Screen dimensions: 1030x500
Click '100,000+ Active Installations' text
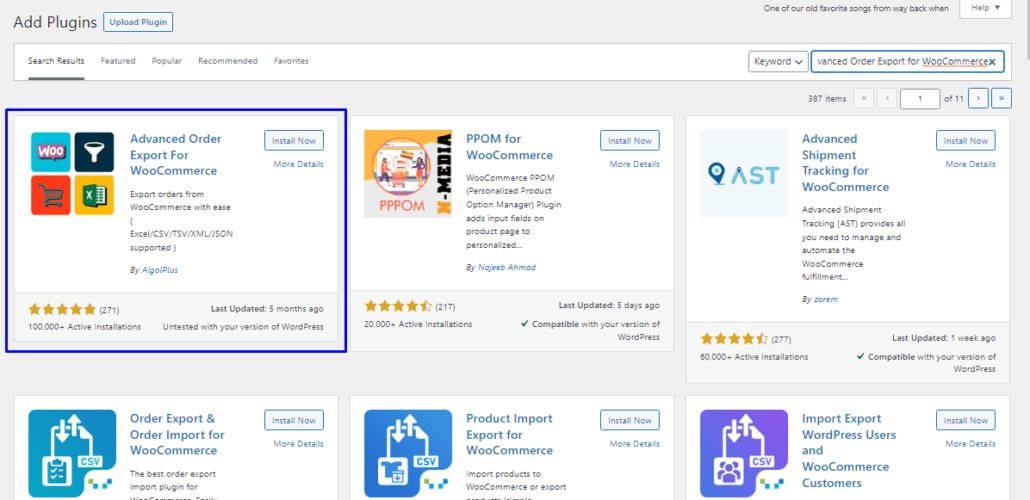click(85, 327)
